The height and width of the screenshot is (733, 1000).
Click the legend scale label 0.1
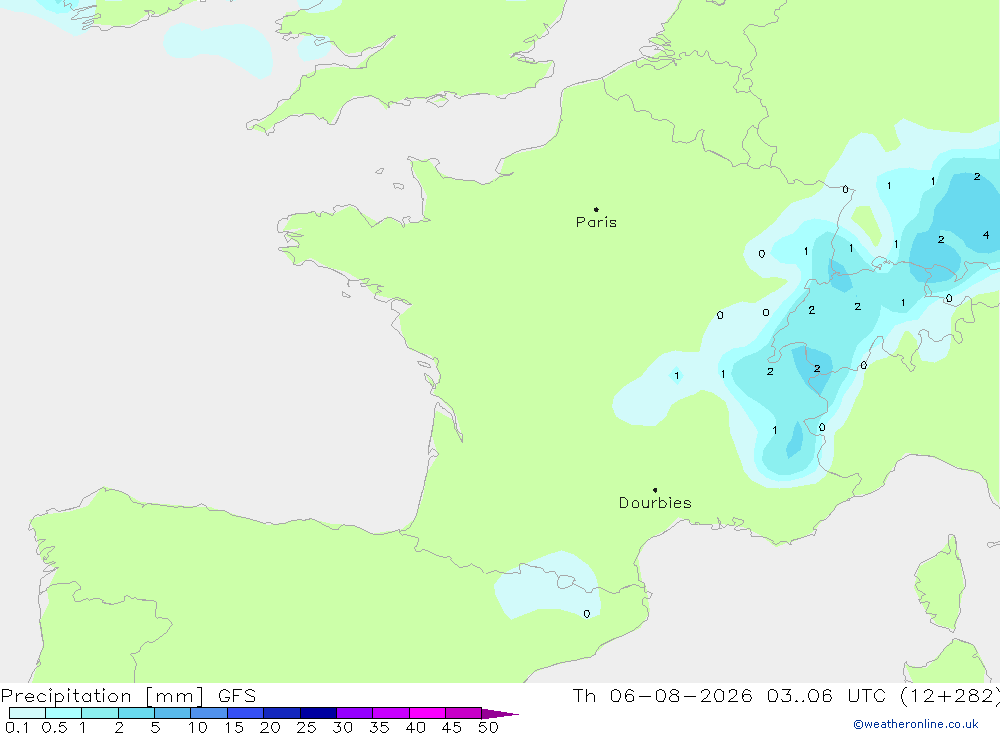coord(17,727)
